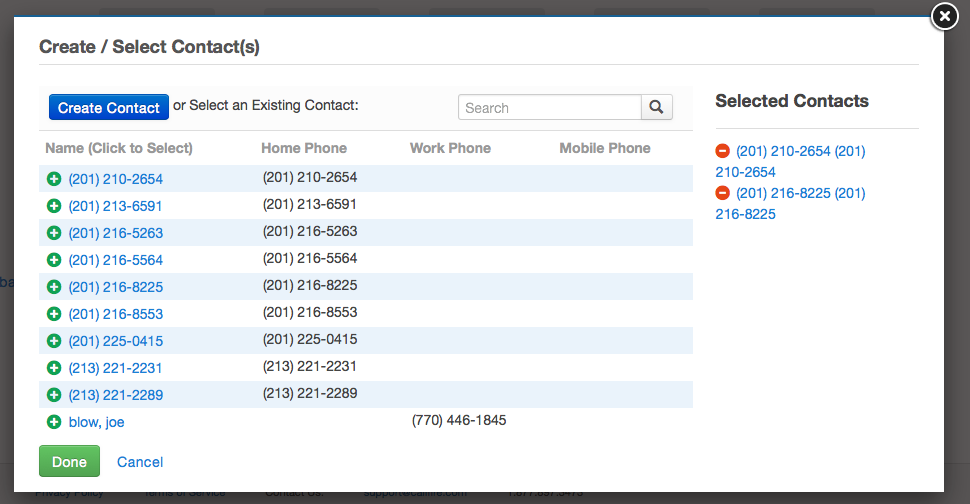The width and height of the screenshot is (970, 504).
Task: Add (201) 216-8553 using green plus icon
Action: 54,314
